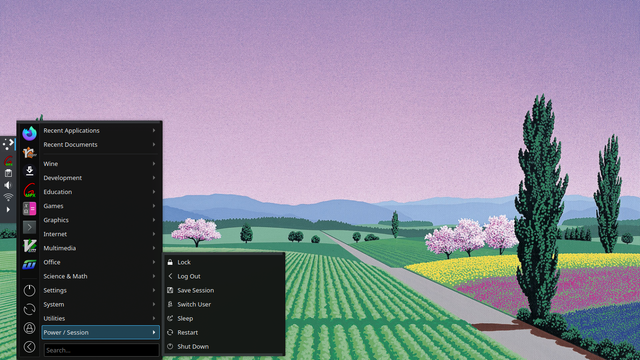This screenshot has height=360, width=640.
Task: Click the Development menu label
Action: pyautogui.click(x=62, y=178)
